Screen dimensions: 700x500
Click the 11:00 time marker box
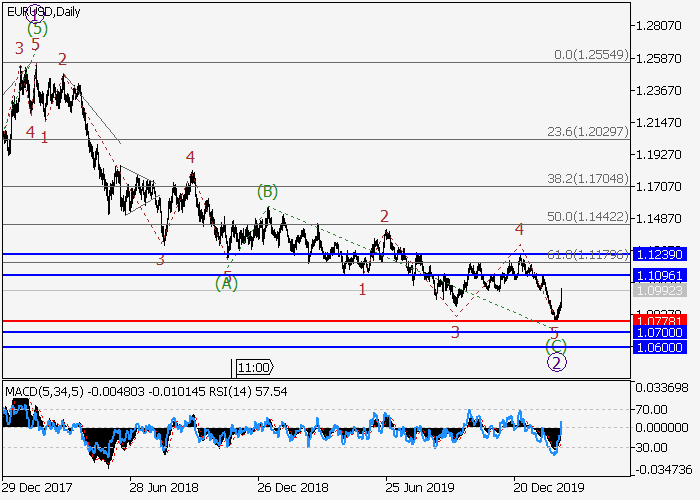[x=253, y=367]
